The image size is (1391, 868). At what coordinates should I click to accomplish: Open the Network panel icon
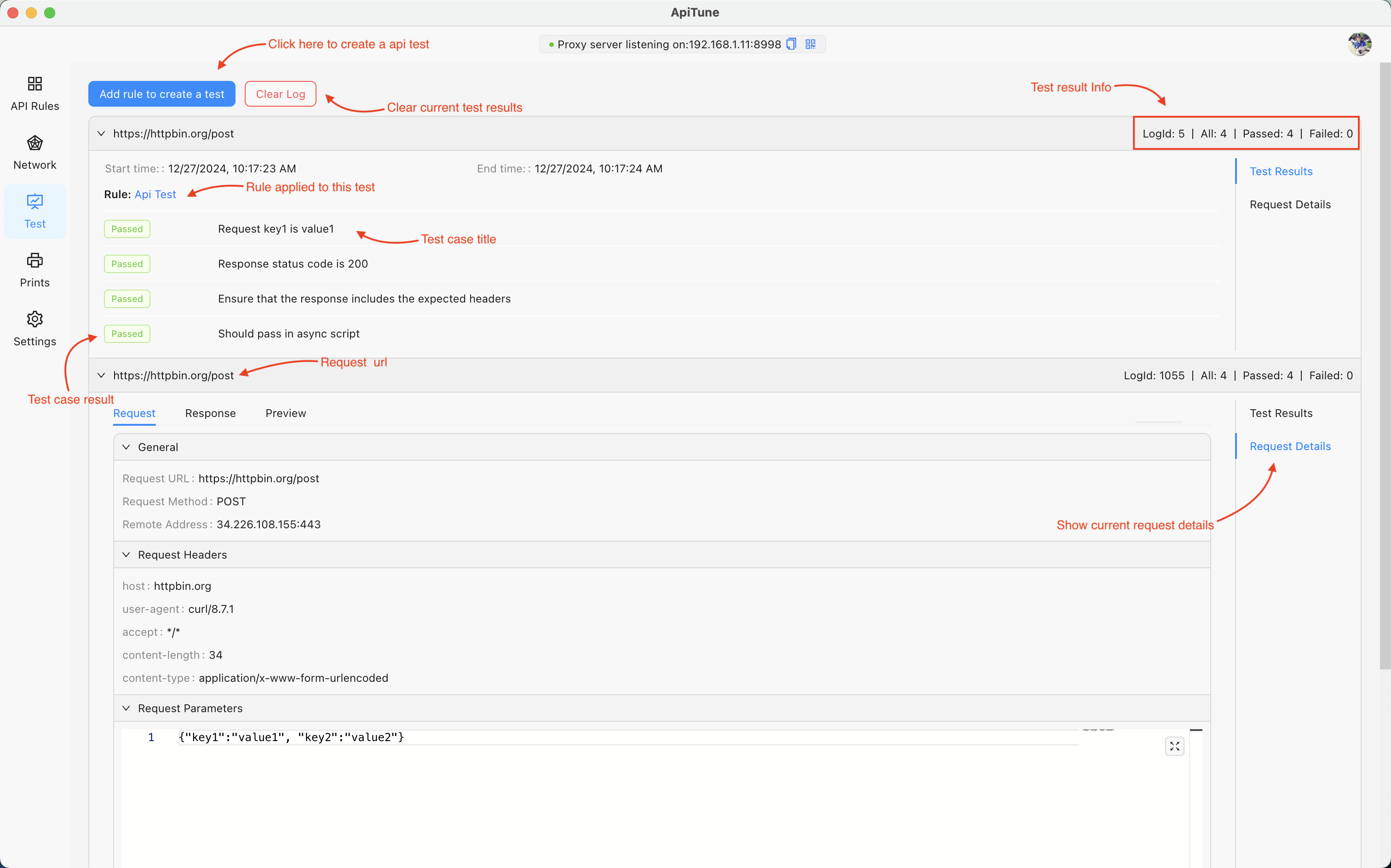(x=34, y=143)
